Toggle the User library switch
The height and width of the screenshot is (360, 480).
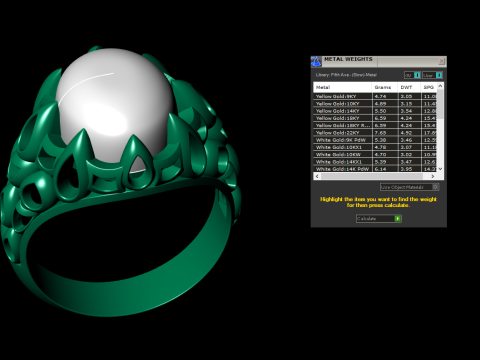pos(433,75)
